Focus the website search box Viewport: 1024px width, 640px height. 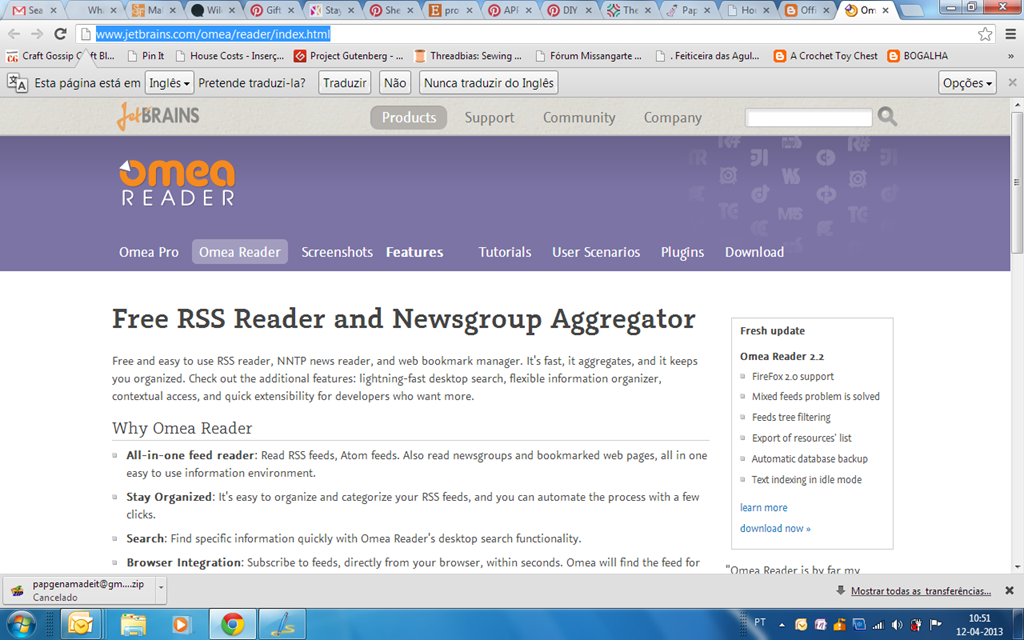808,118
